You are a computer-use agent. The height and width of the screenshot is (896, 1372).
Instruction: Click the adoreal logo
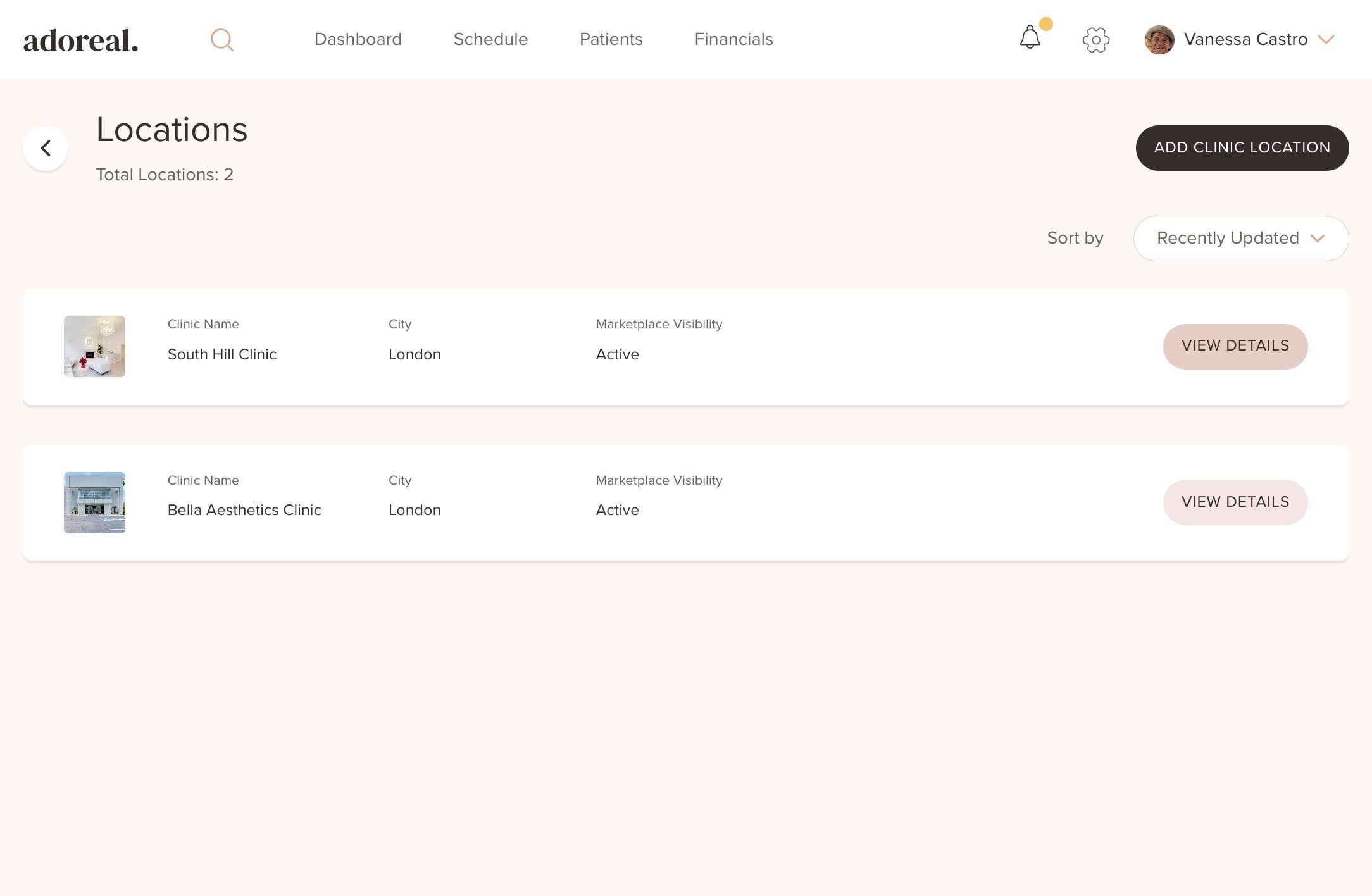(x=81, y=40)
